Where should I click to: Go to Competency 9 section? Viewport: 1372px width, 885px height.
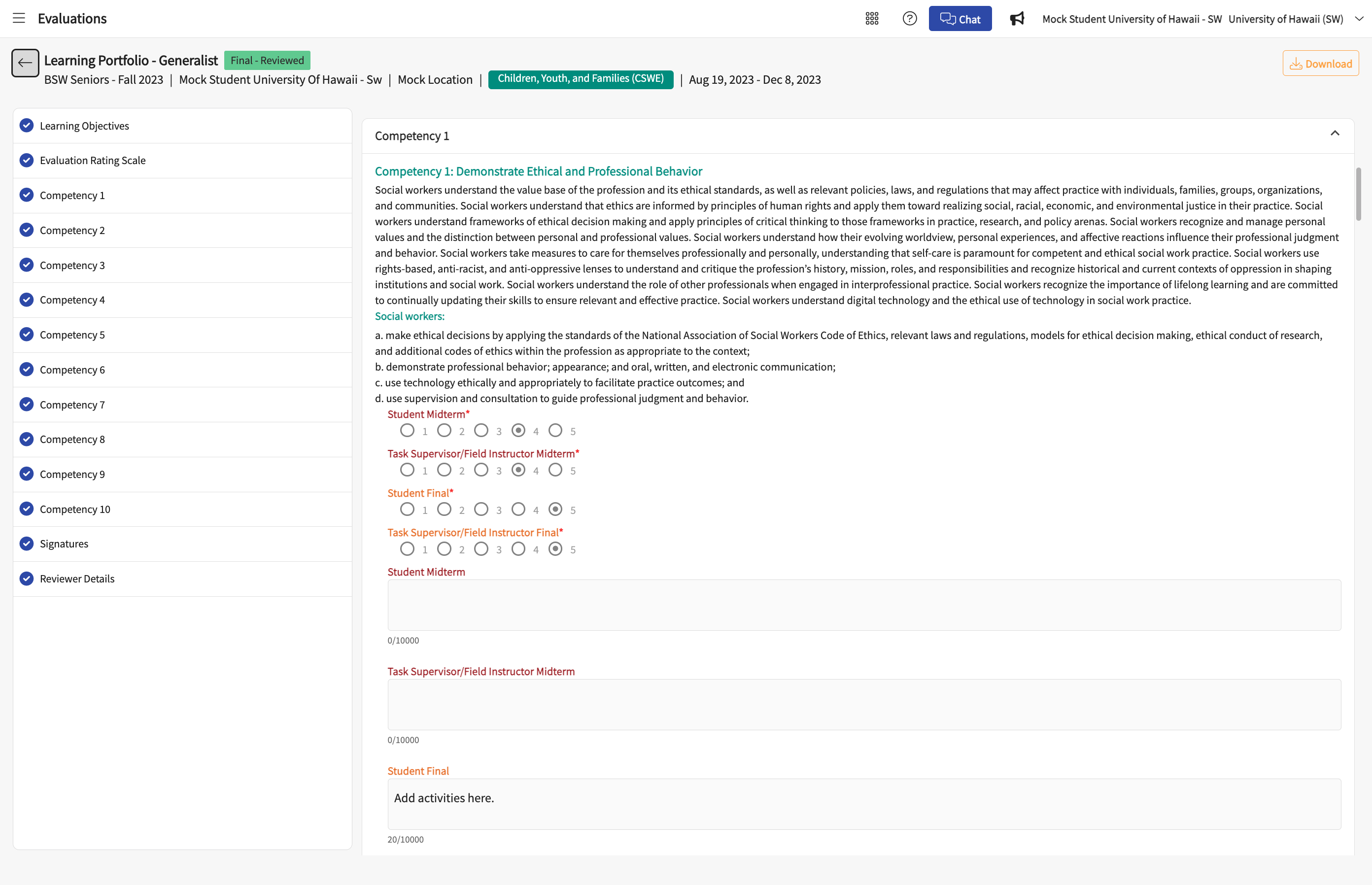[182, 474]
